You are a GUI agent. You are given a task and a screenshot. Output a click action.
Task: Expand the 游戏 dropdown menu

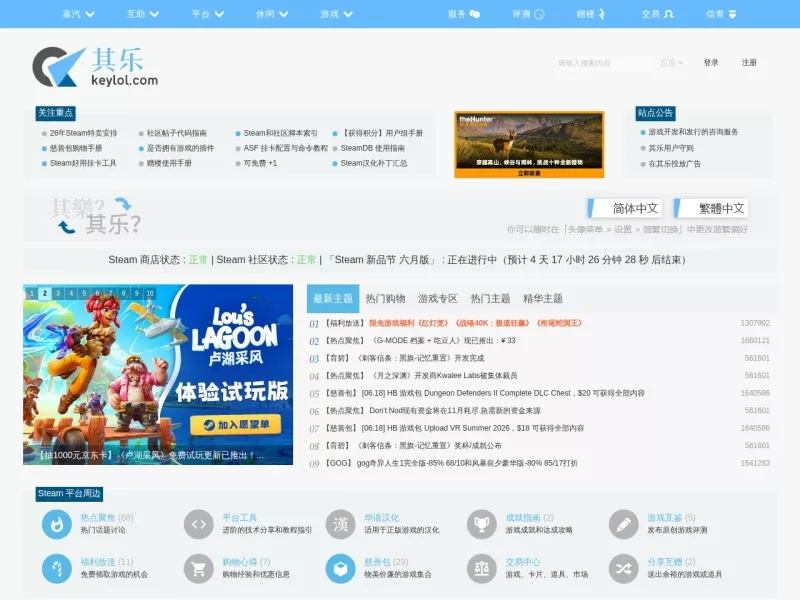[337, 14]
